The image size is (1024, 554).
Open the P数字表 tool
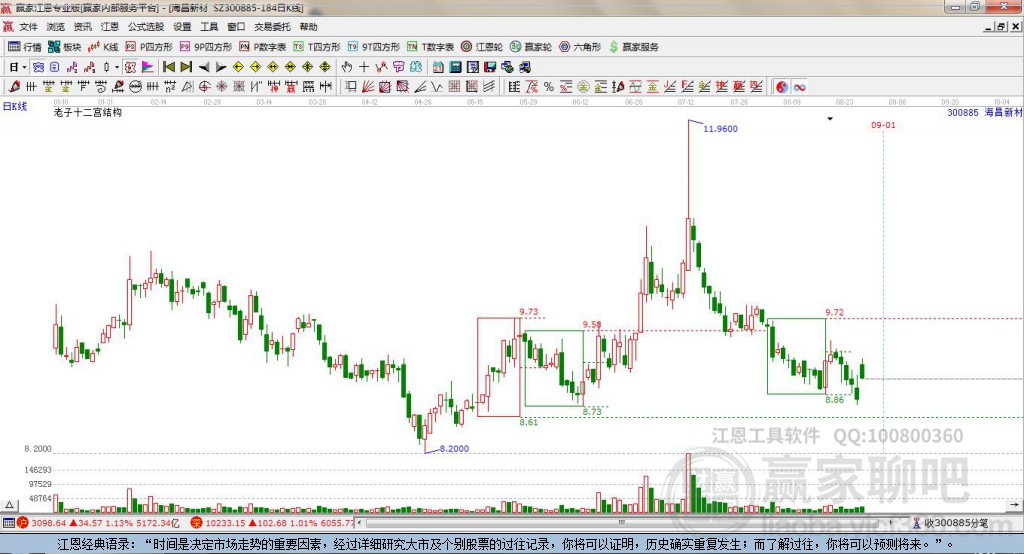click(x=262, y=47)
